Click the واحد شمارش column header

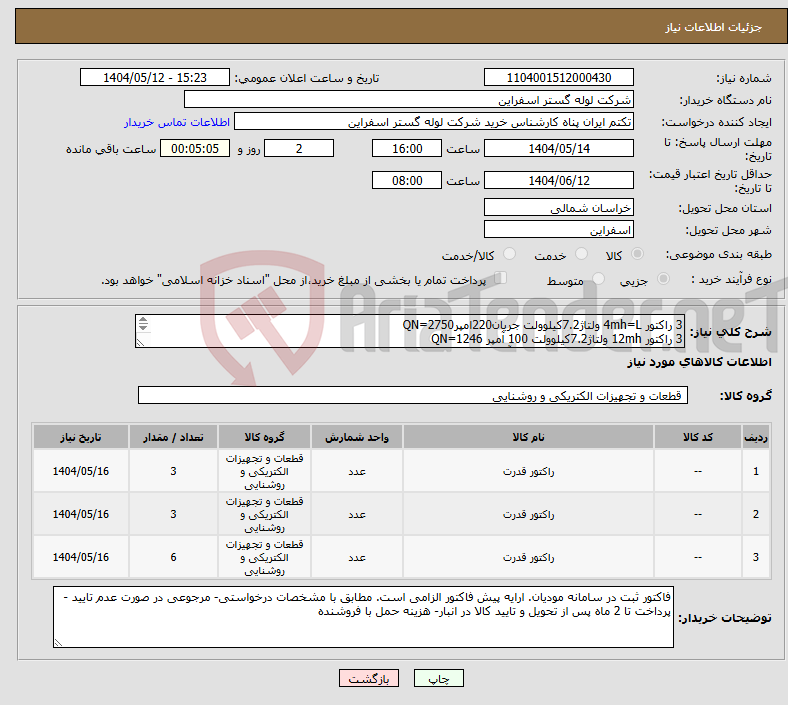(x=357, y=437)
